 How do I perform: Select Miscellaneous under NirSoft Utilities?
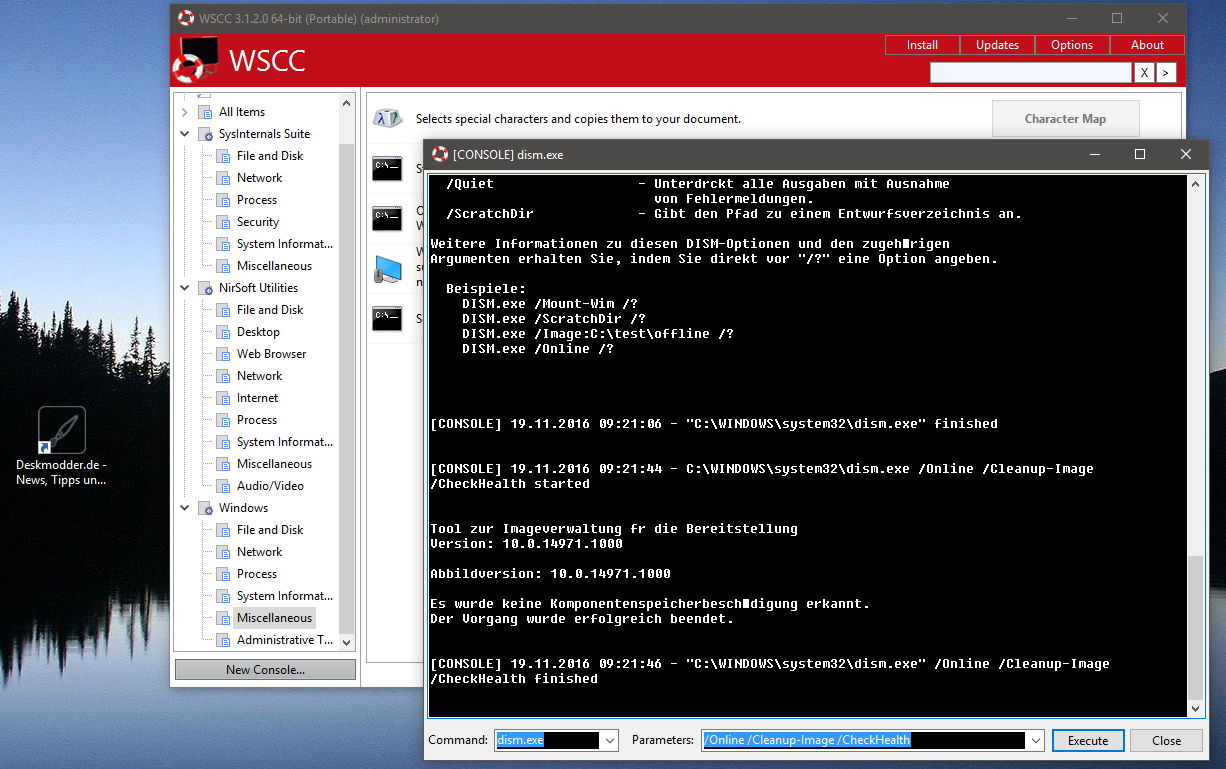point(274,464)
